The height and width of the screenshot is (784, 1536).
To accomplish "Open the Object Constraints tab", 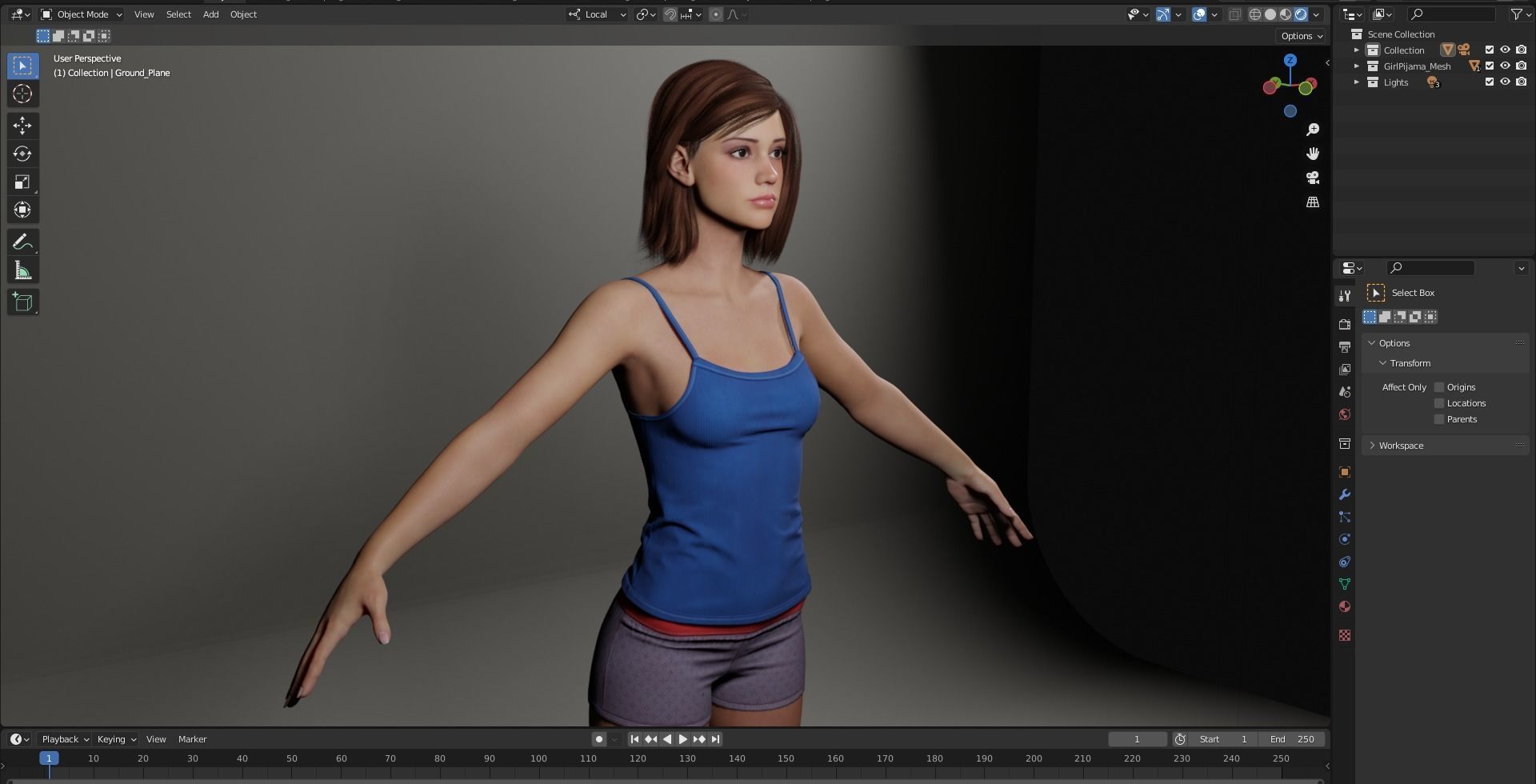I will 1345,562.
